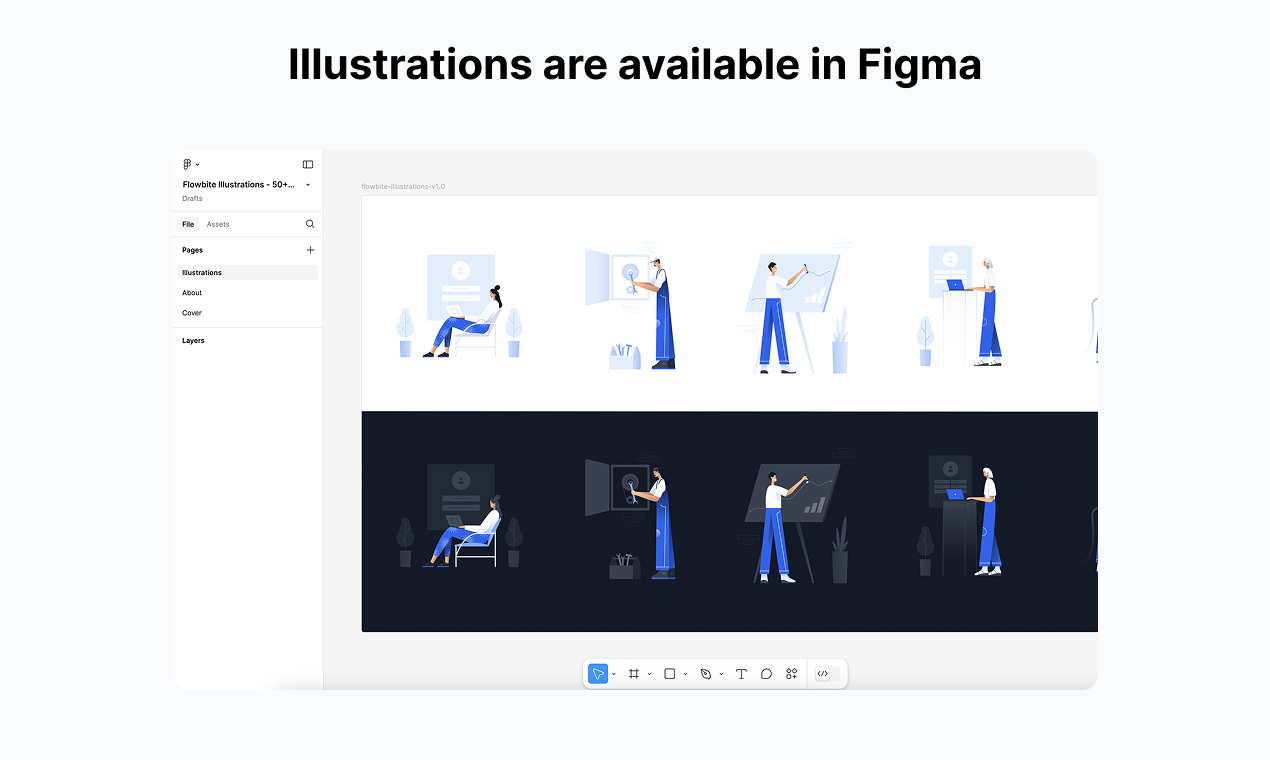The image size is (1270, 760).
Task: Select the dark mechanic with safe illustration
Action: point(630,518)
